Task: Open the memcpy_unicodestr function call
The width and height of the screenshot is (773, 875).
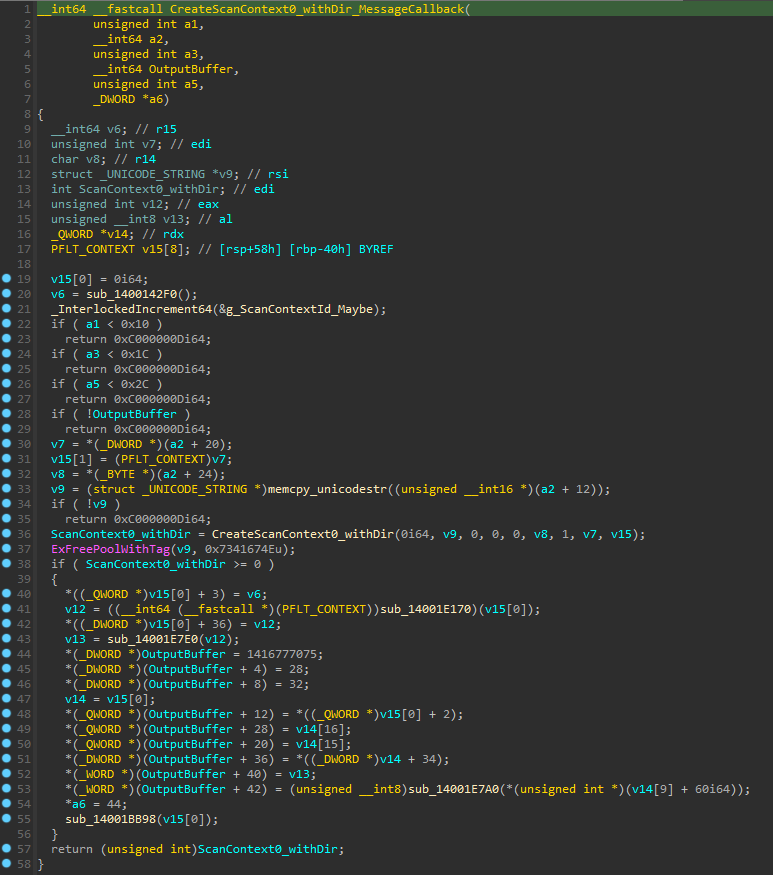Action: 327,489
